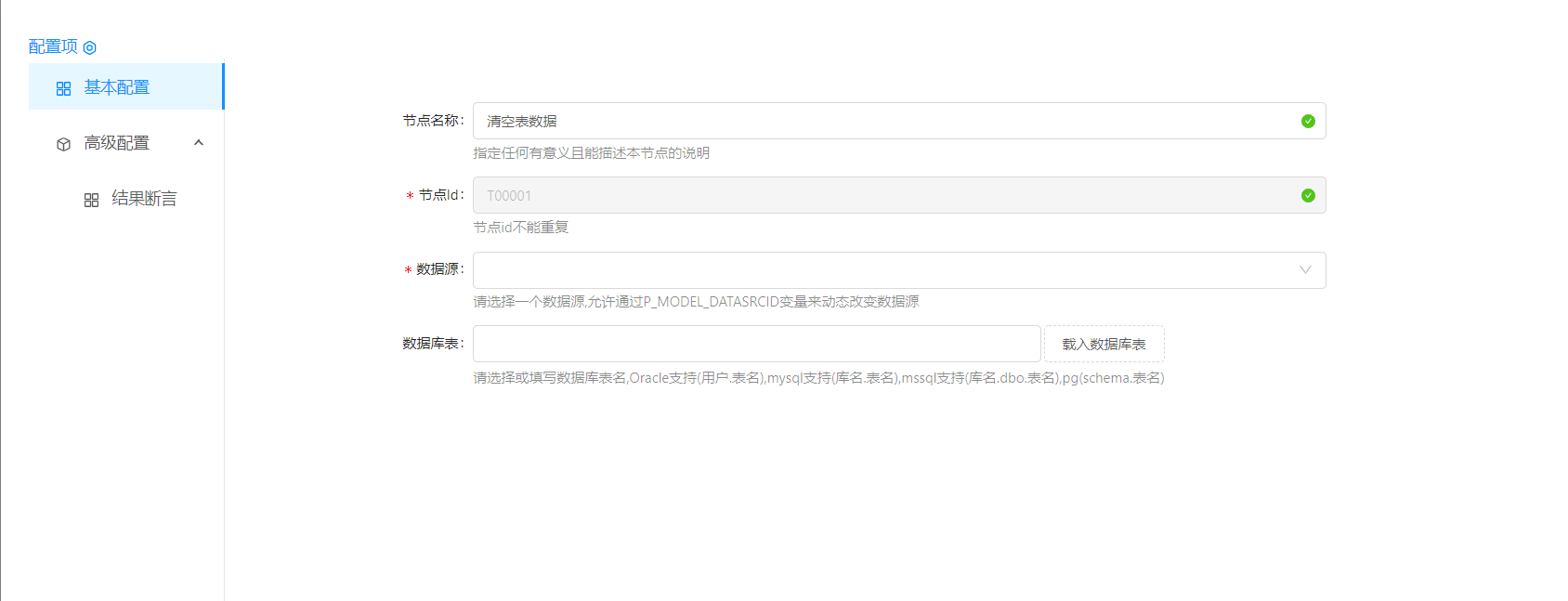Click the 数据源 dropdown arrow
Viewport: 1568px width, 601px height.
click(x=1305, y=270)
